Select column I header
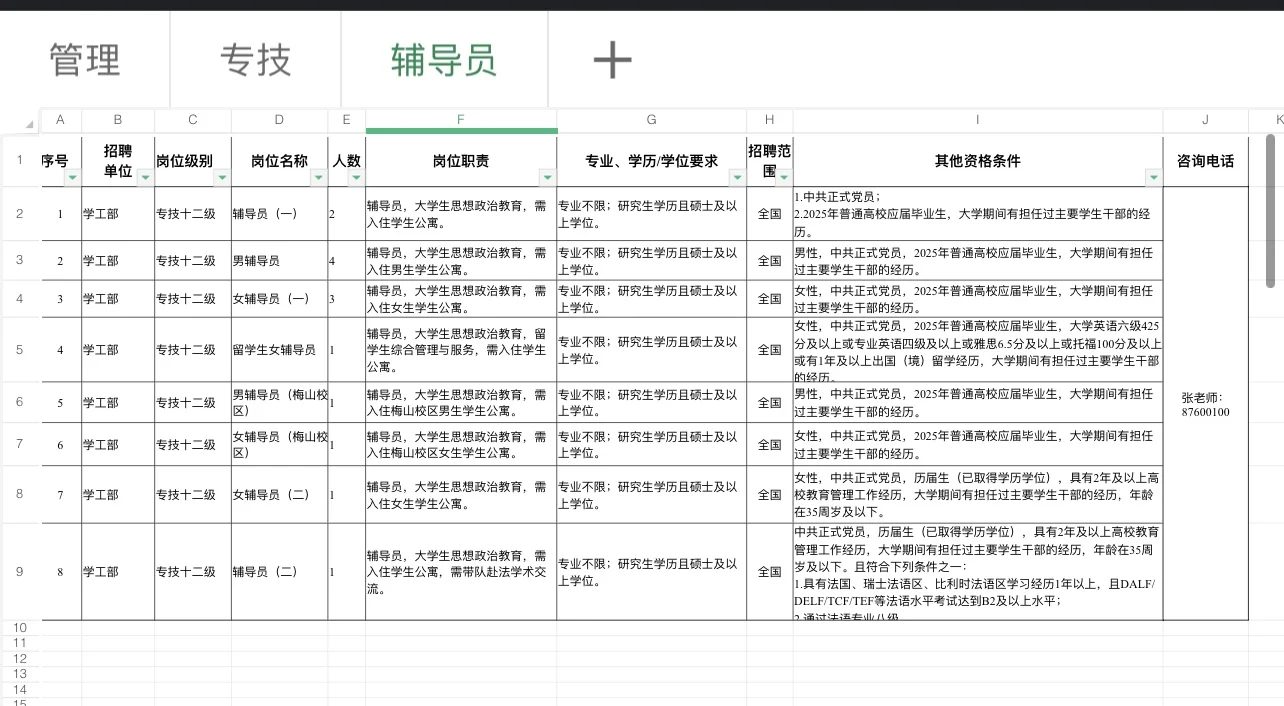This screenshot has width=1284, height=706. (978, 120)
